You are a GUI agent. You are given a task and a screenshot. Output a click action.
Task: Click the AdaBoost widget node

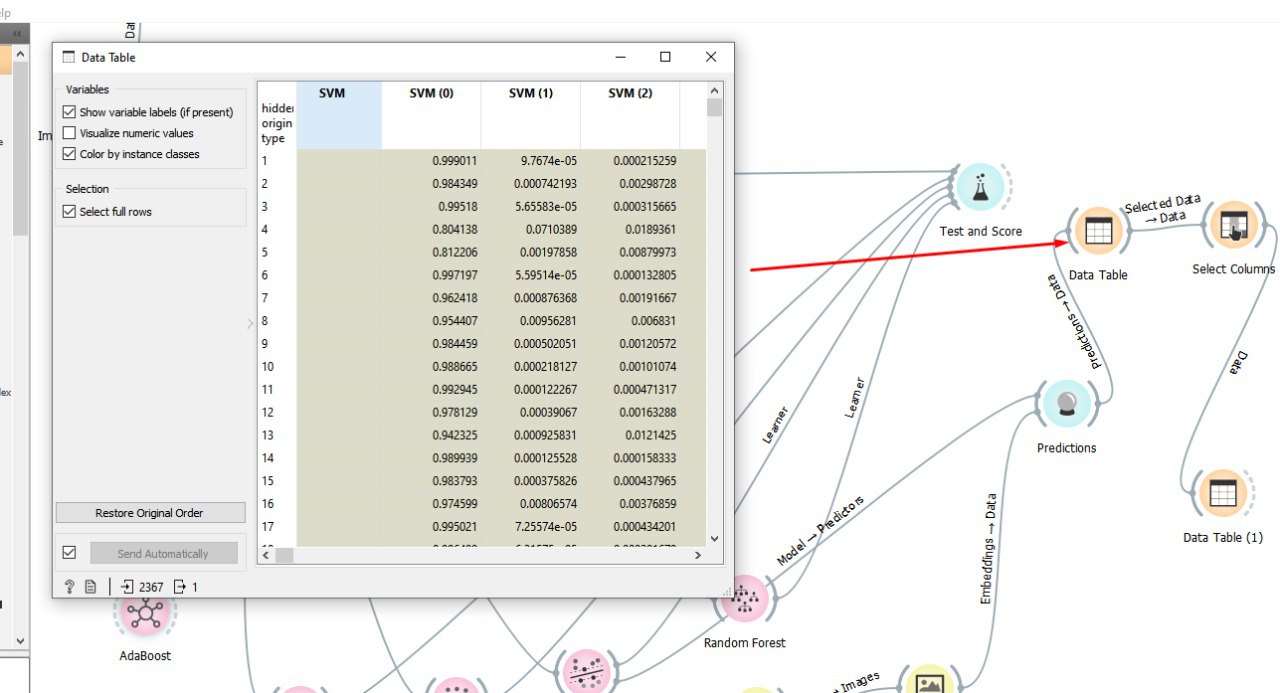click(145, 615)
